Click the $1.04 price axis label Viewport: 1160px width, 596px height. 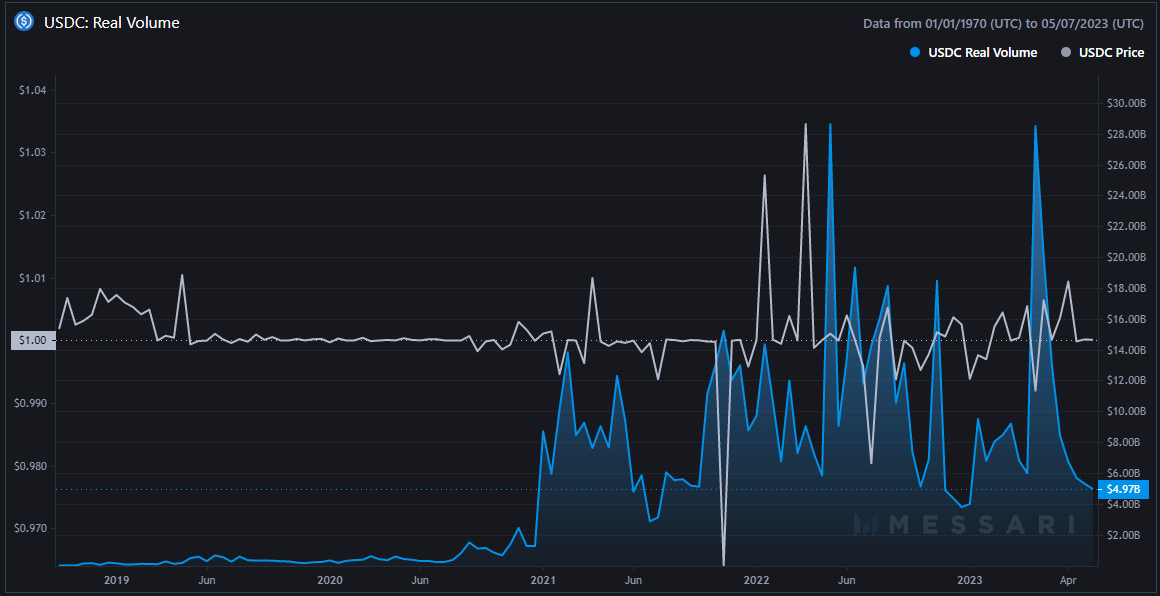33,91
